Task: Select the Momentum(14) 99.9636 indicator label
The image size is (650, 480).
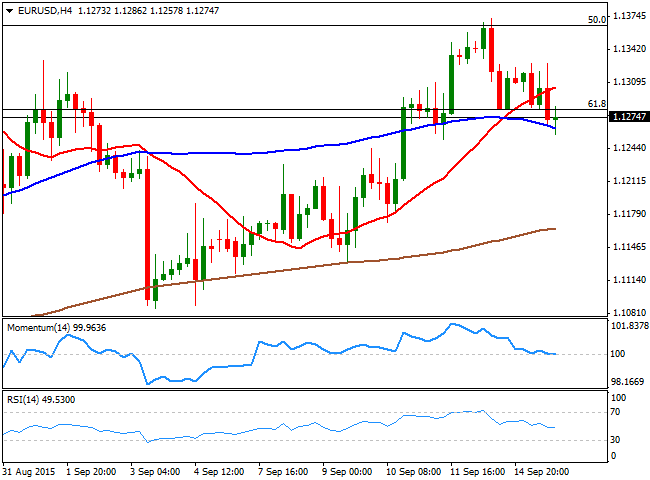Action: click(57, 328)
